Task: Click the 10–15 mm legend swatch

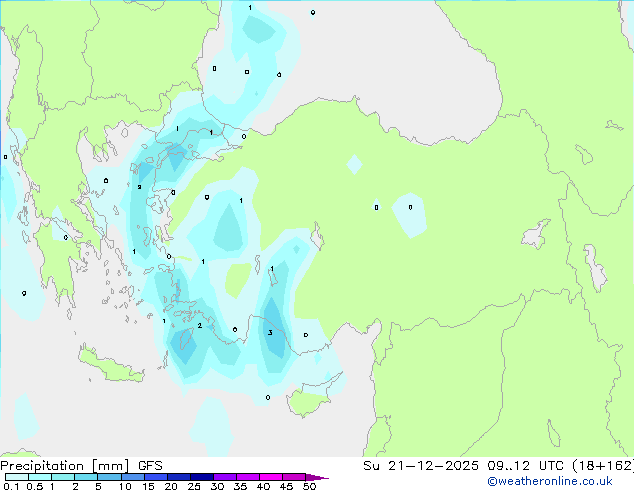Action: point(132,477)
